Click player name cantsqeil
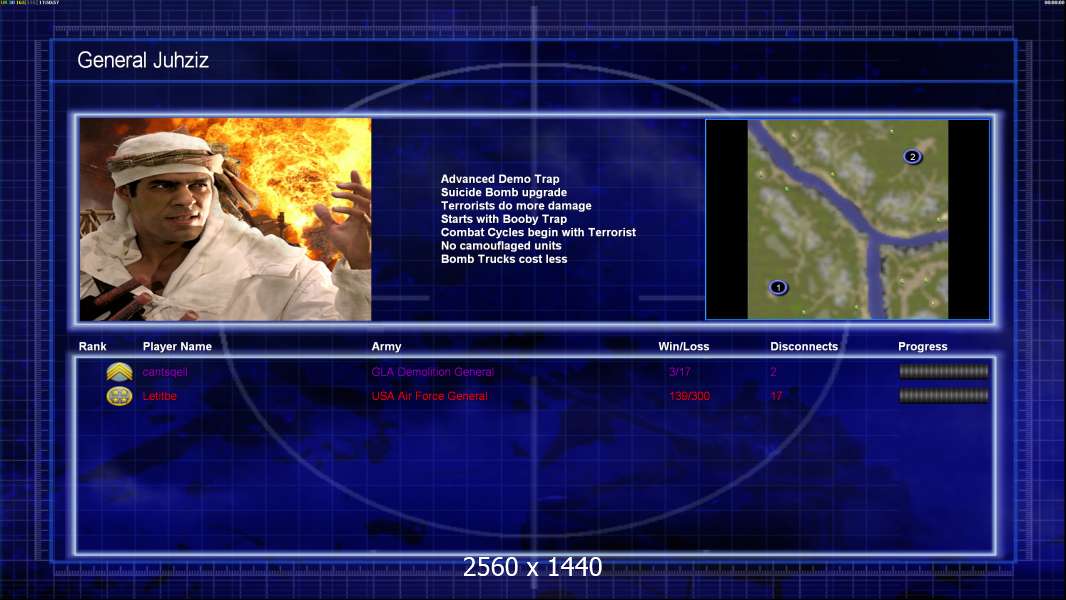 (x=165, y=372)
